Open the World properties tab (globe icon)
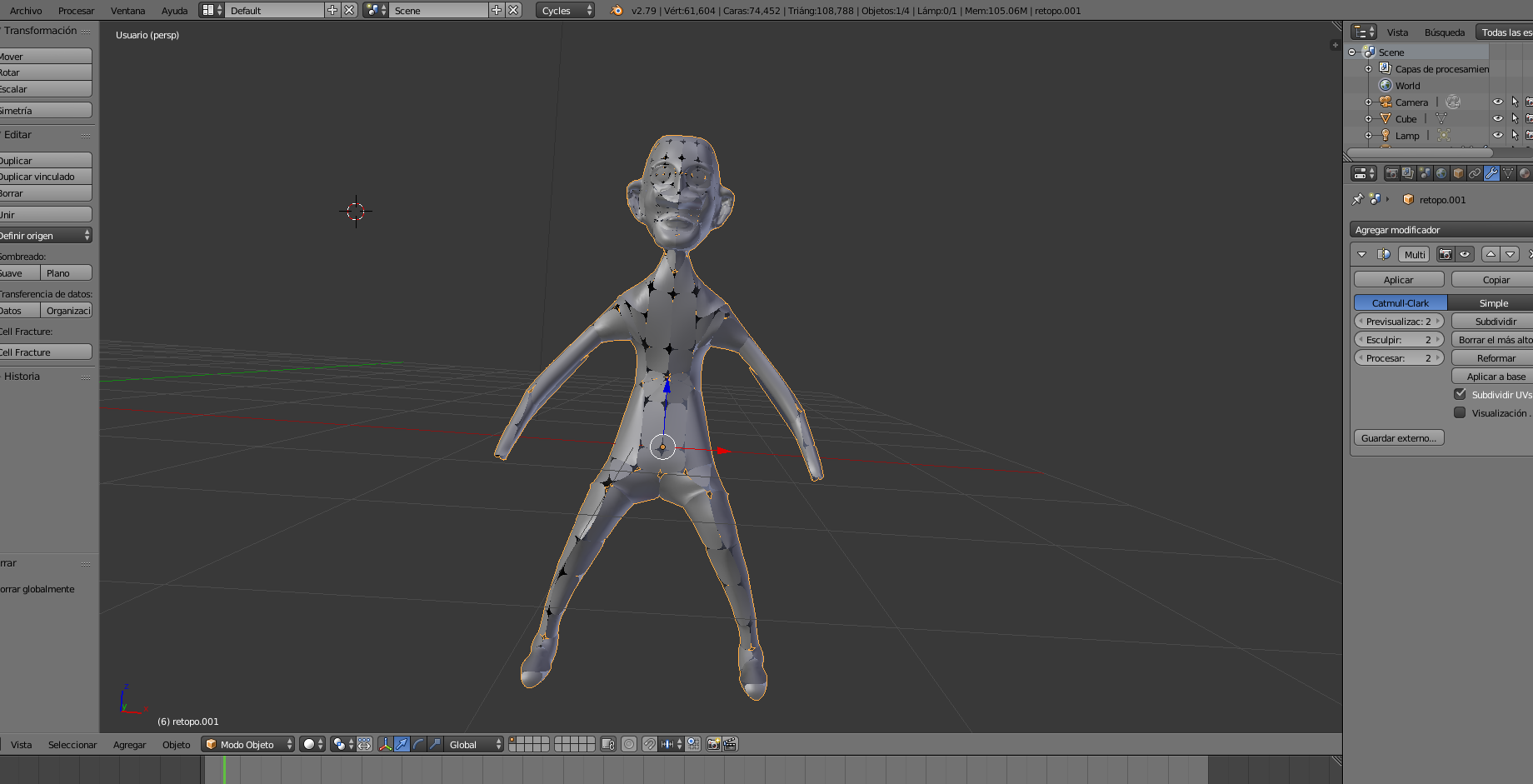 [1441, 173]
